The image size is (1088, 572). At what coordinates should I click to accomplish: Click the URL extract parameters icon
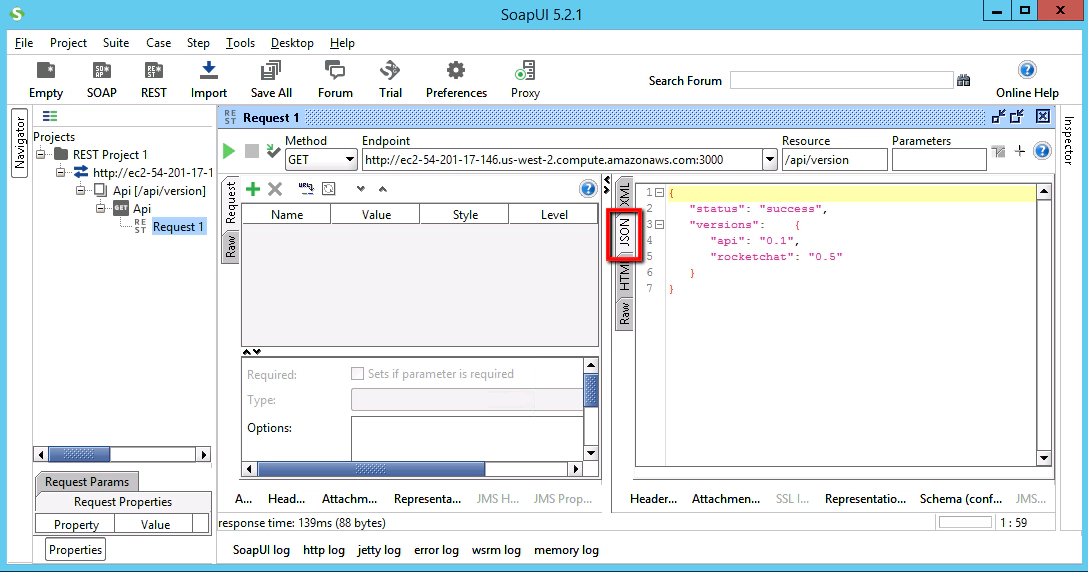[306, 188]
